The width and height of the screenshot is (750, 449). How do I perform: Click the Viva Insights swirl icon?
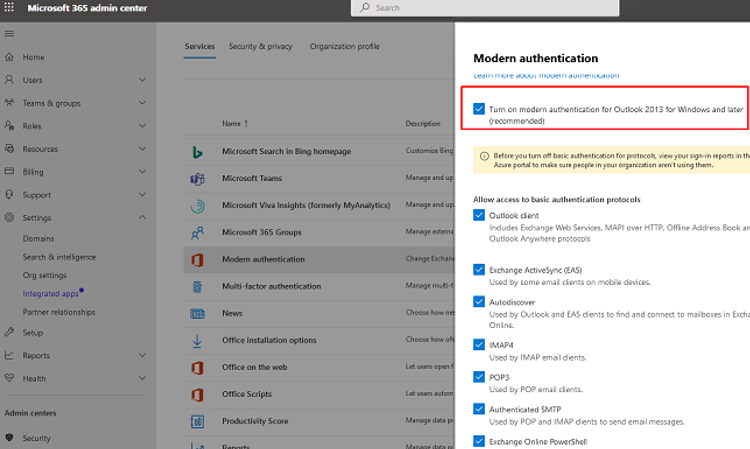[x=197, y=206]
